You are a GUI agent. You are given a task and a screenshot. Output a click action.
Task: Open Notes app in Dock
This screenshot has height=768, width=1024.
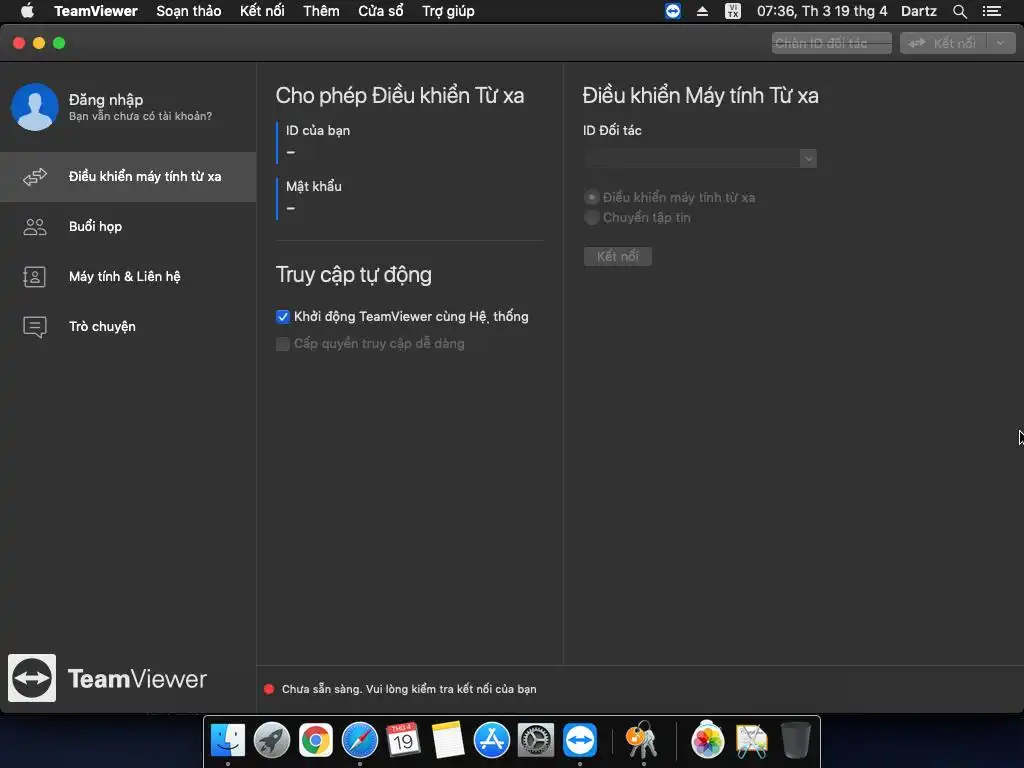(447, 741)
